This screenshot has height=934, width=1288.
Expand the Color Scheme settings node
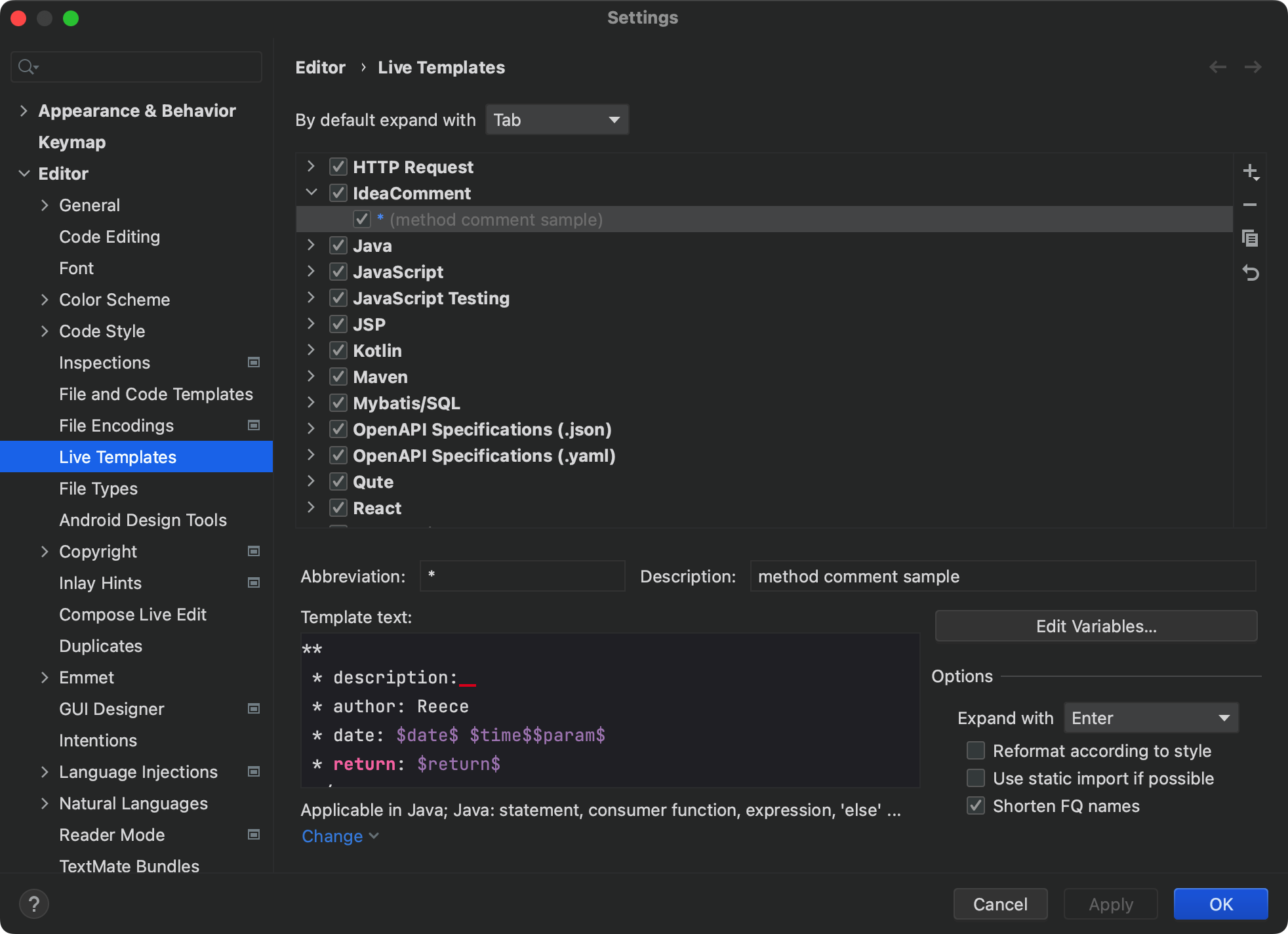click(45, 299)
